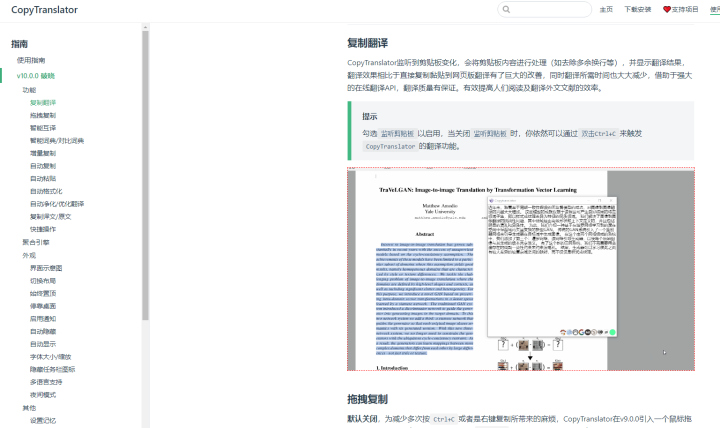Screen dimensions: 720x428
Task: Collapse the 功能 sidebar group
Action: [x=29, y=90]
